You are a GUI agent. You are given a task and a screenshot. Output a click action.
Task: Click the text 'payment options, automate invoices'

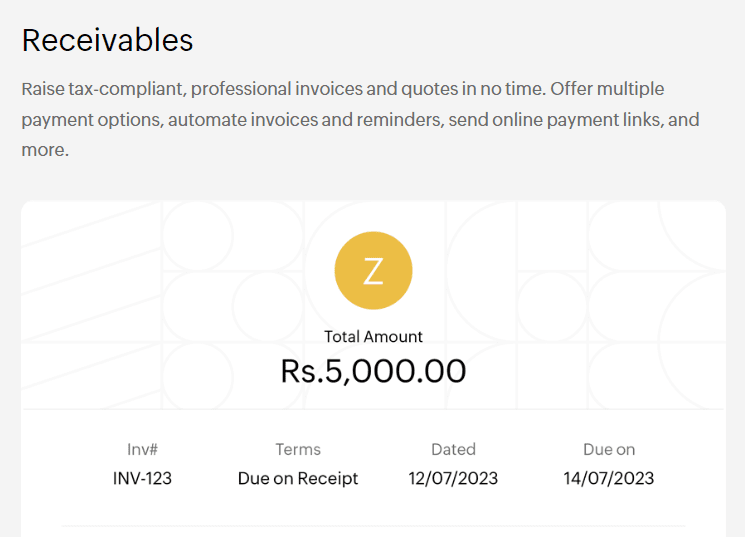click(x=170, y=120)
